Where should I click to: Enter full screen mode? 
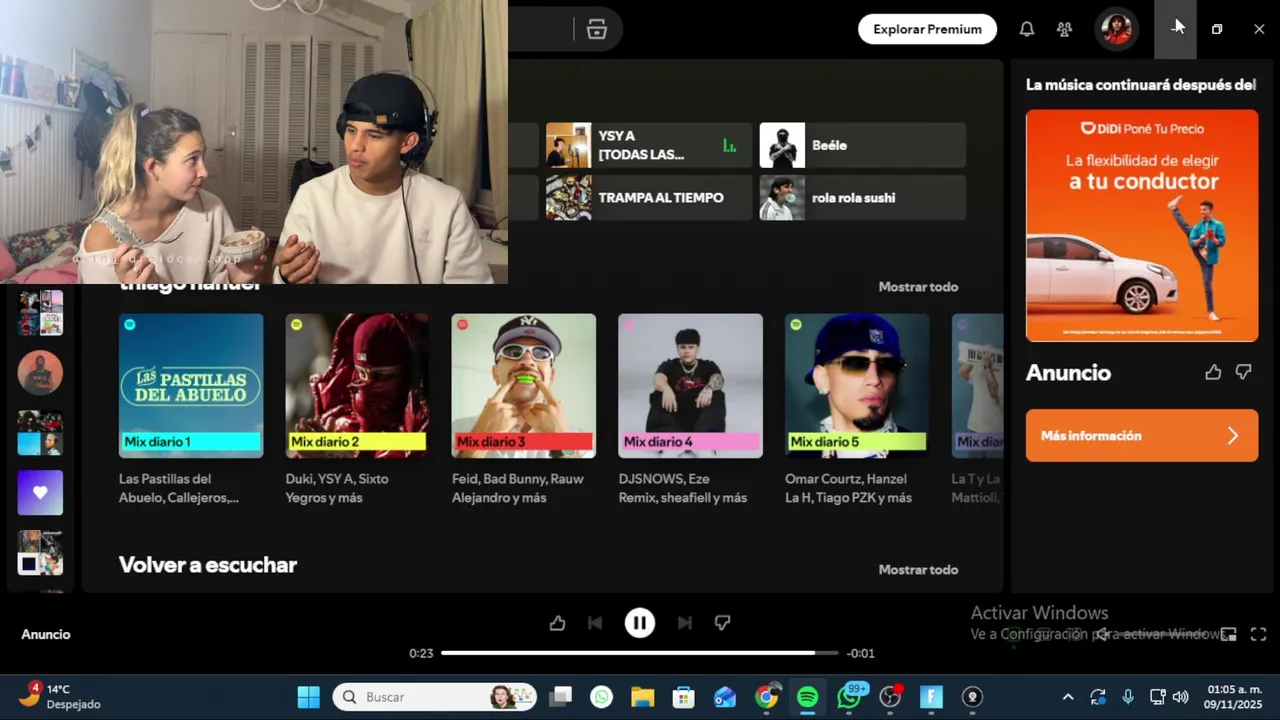point(1259,634)
